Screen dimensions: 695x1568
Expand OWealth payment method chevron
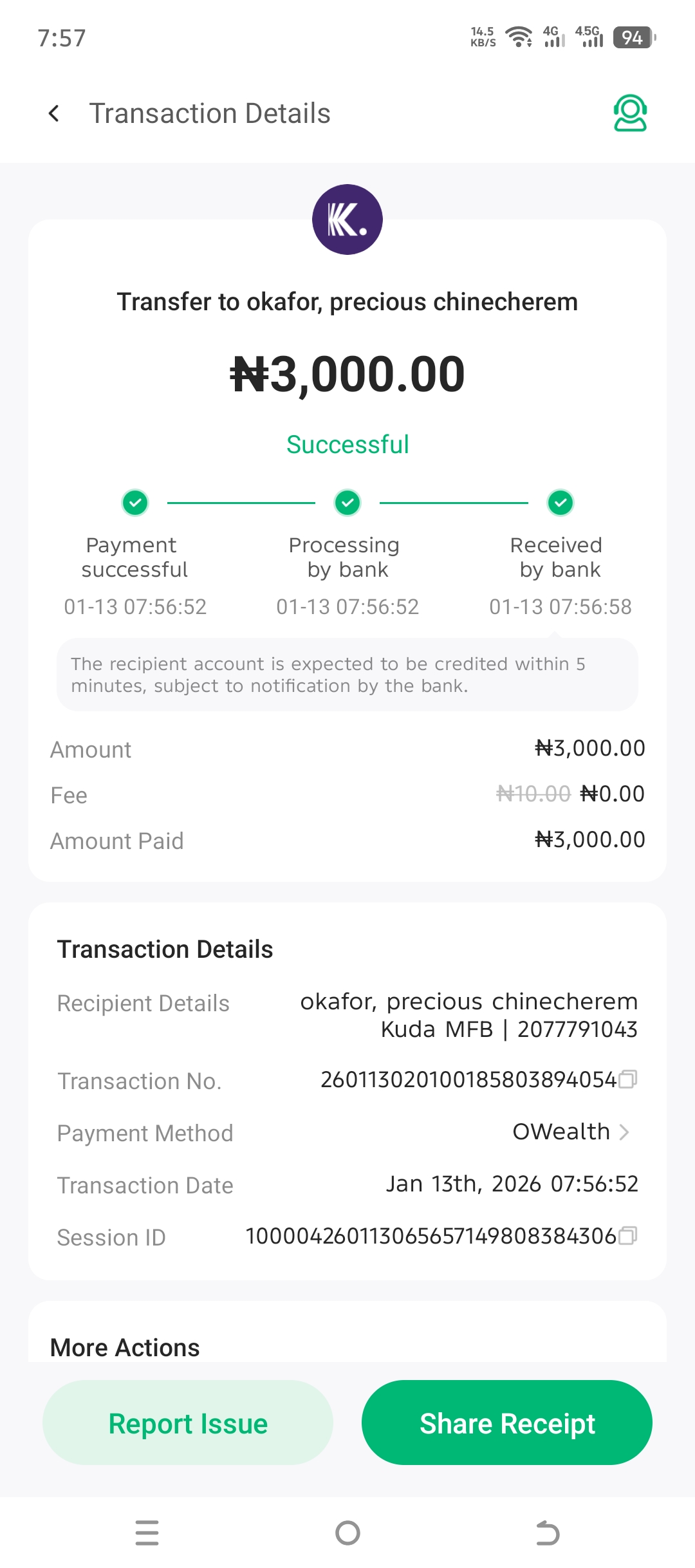point(624,1132)
